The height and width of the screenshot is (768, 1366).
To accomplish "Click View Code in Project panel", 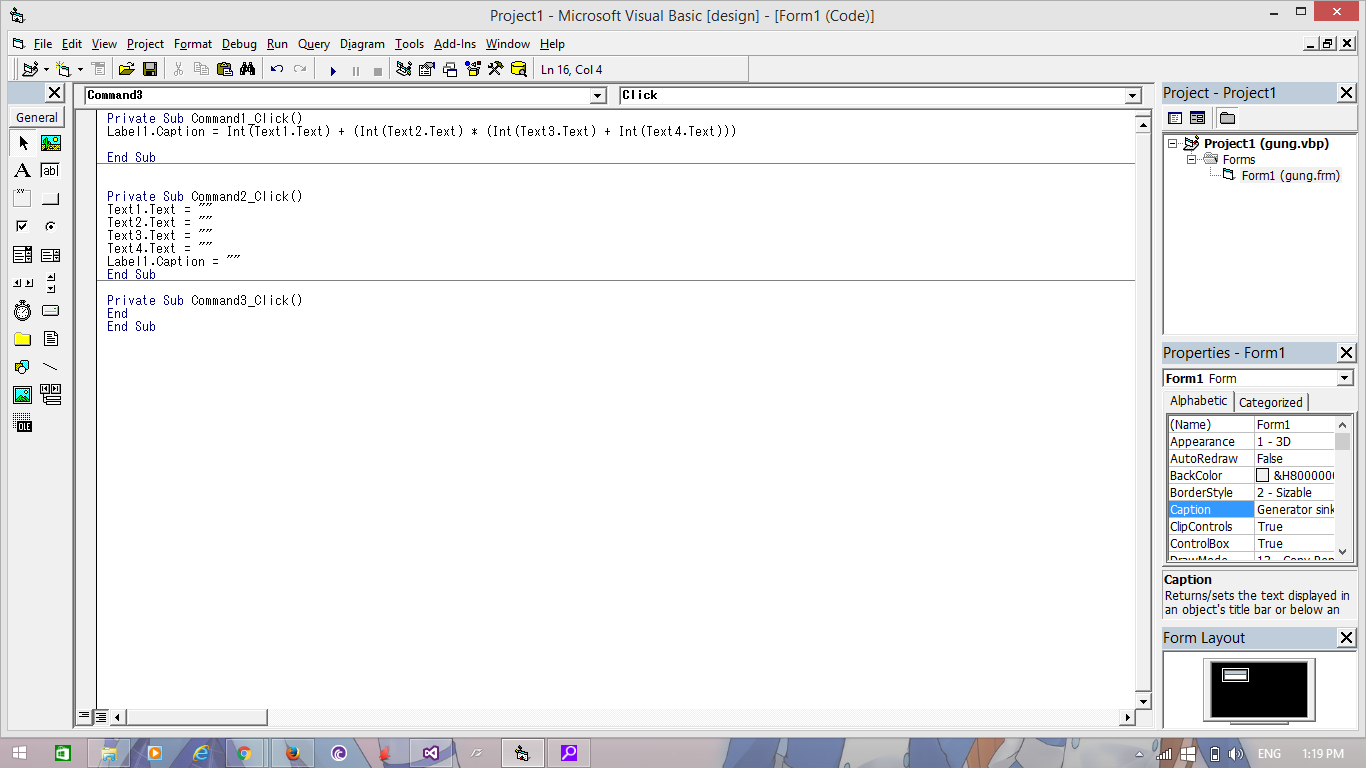I will click(x=1176, y=118).
